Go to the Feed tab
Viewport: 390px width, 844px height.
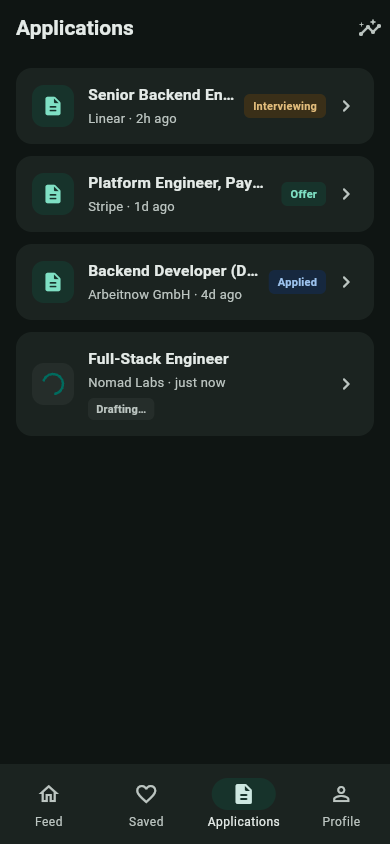(48, 805)
